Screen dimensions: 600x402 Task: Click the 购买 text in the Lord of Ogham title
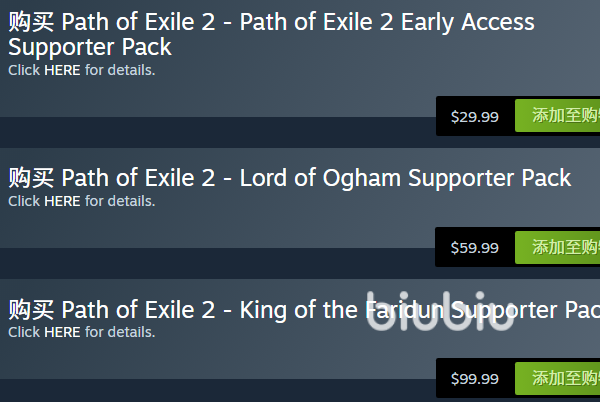[31, 178]
